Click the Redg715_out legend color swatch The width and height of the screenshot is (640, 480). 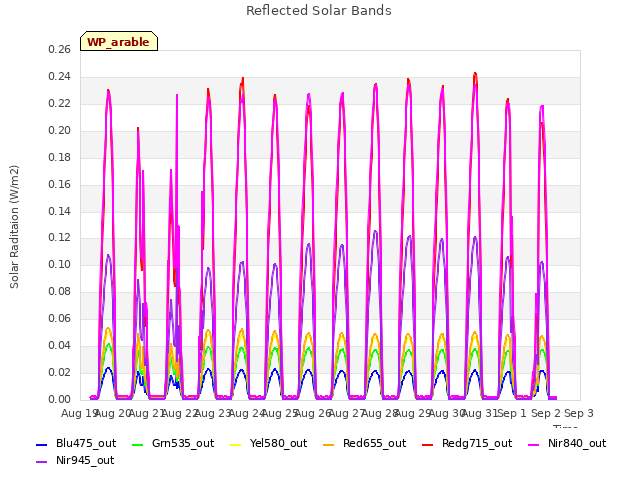click(428, 444)
